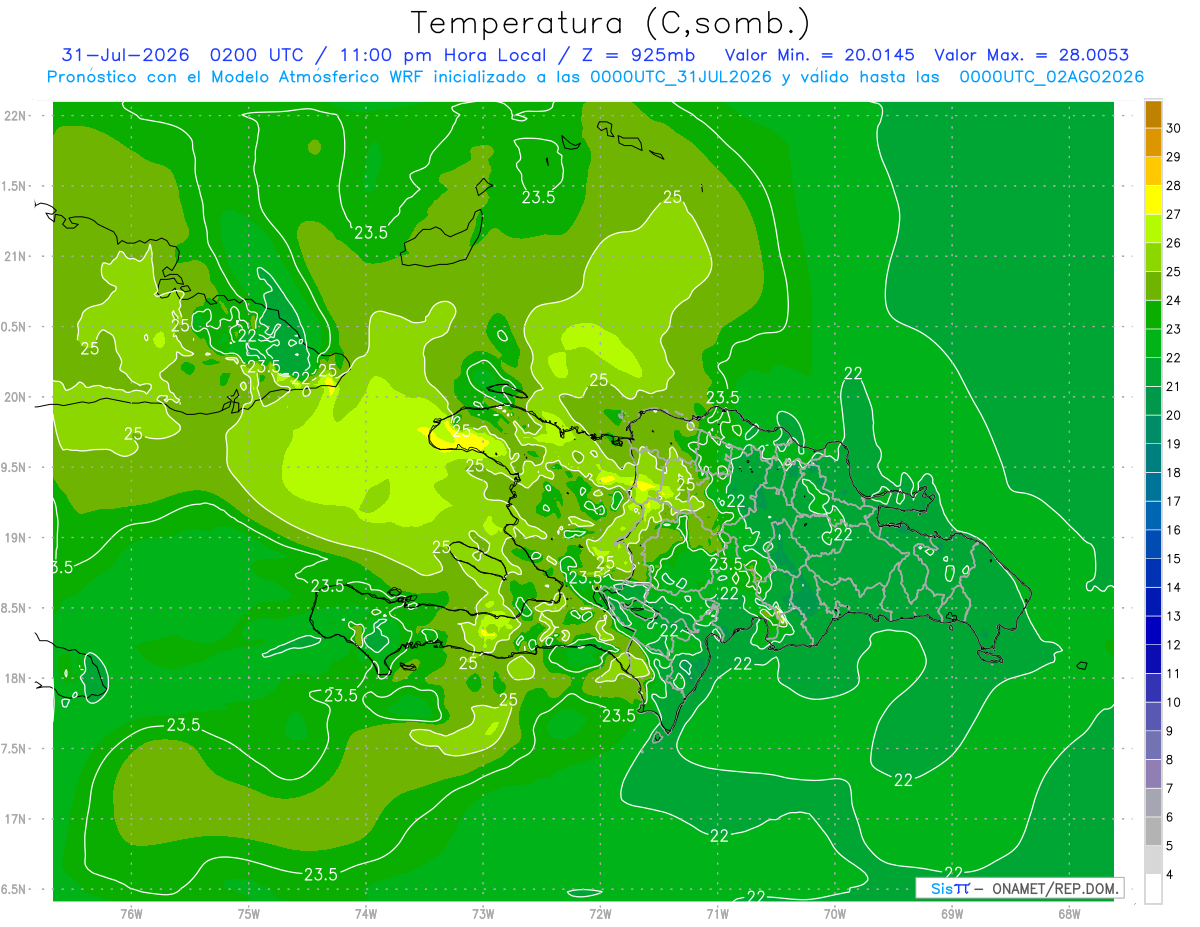Screen dimensions: 1200x927
Task: Click the '72W' longitude axis label
Action: tap(600, 913)
